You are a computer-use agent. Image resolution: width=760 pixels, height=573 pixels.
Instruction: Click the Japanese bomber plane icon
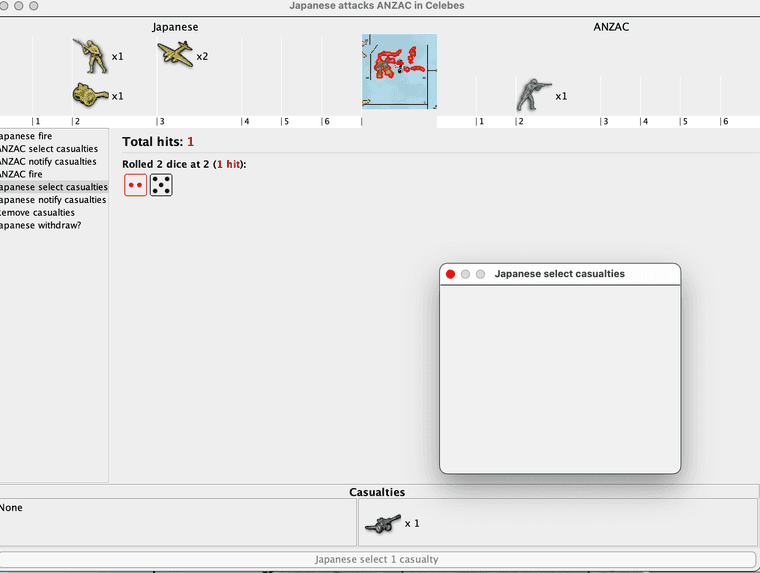click(x=175, y=53)
